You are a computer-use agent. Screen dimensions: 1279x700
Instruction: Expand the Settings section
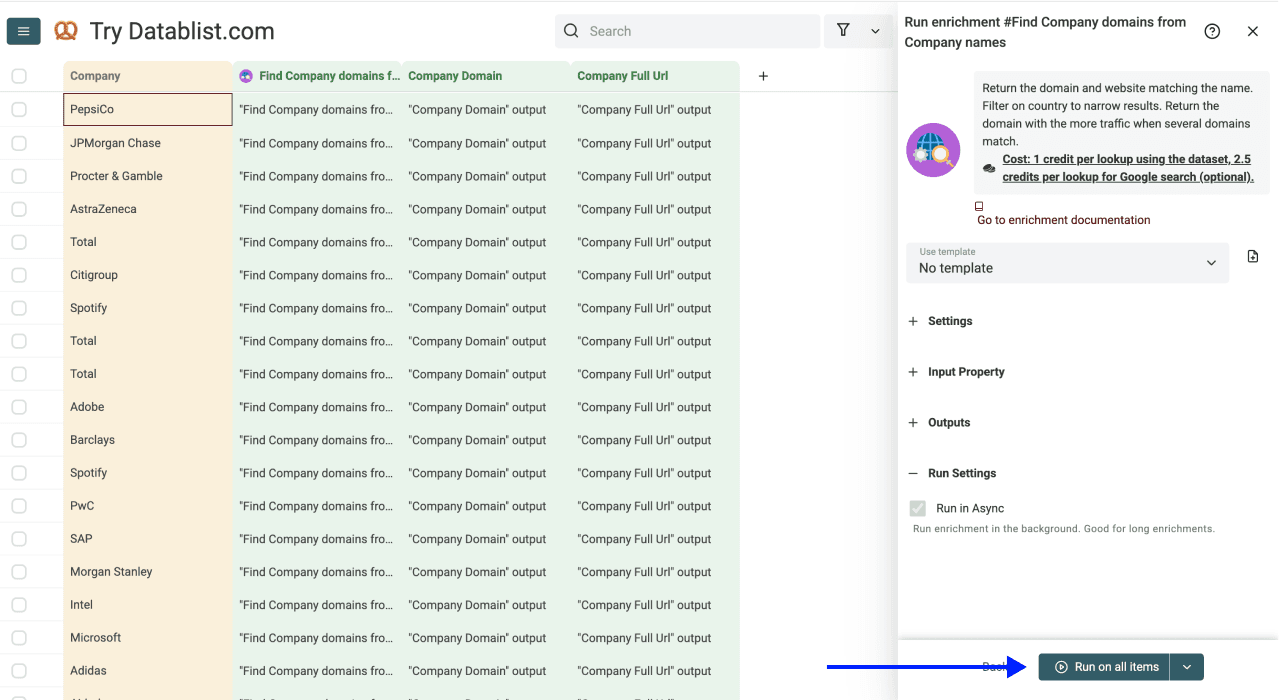tap(912, 321)
